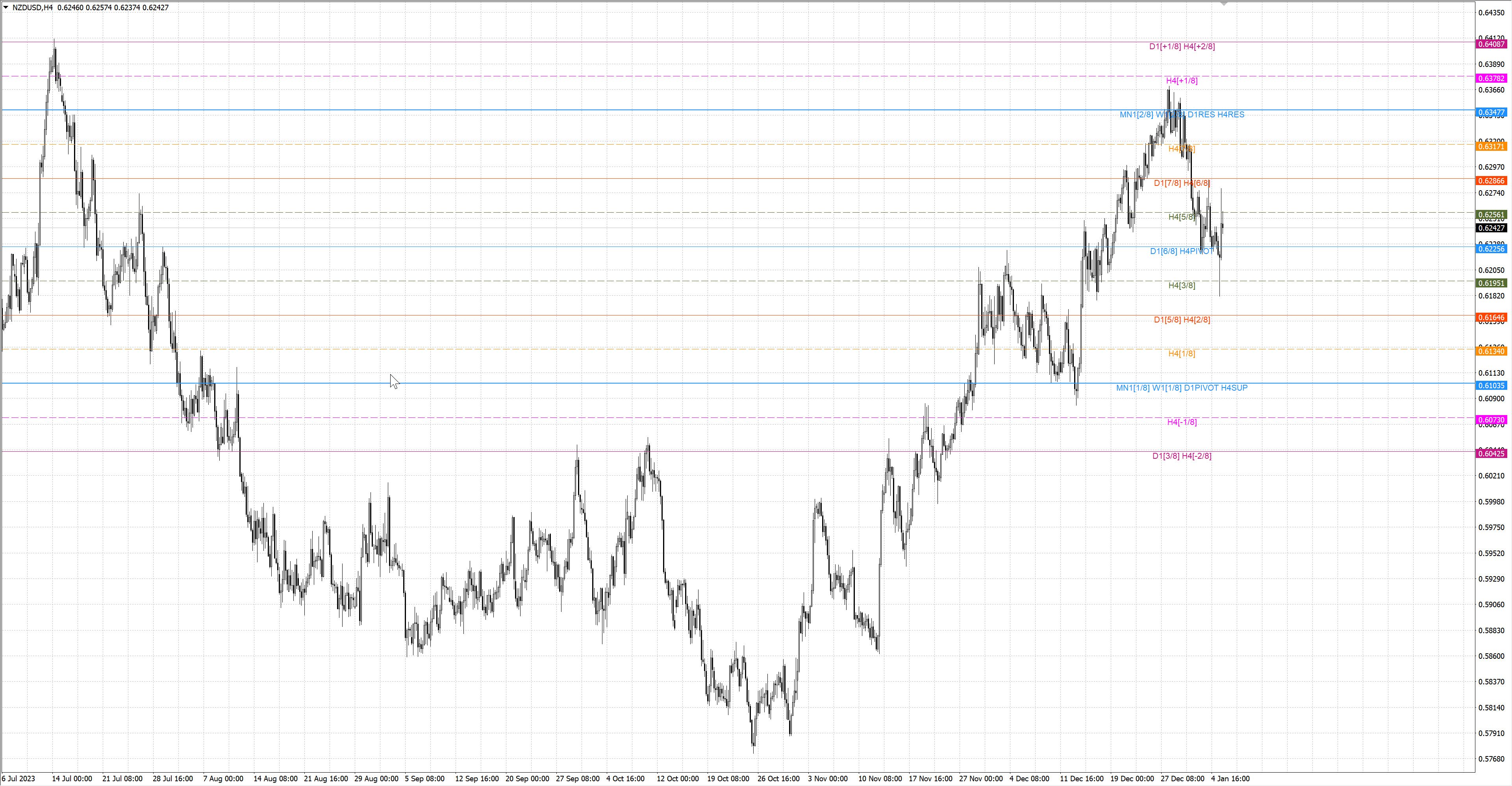Click the 0.61035 blue price tag
The width and height of the screenshot is (1512, 786).
click(1491, 386)
